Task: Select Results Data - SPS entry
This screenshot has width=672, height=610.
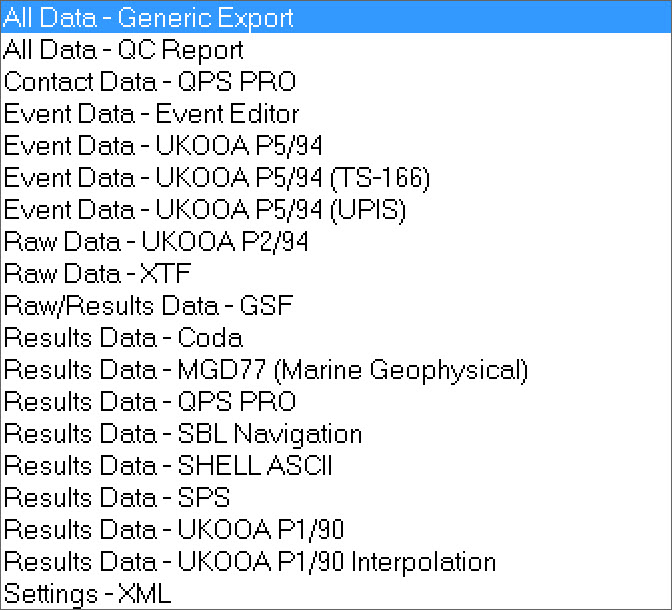Action: 117,498
